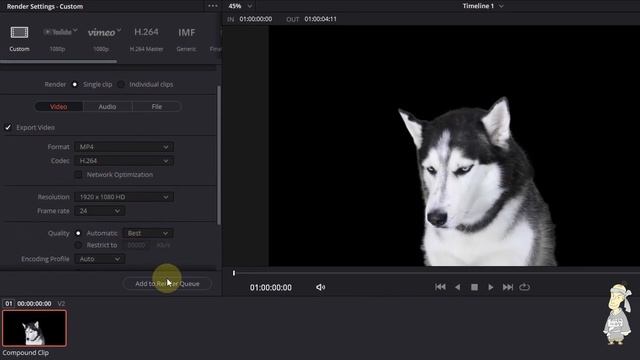Stop playback in the viewer

pyautogui.click(x=474, y=287)
